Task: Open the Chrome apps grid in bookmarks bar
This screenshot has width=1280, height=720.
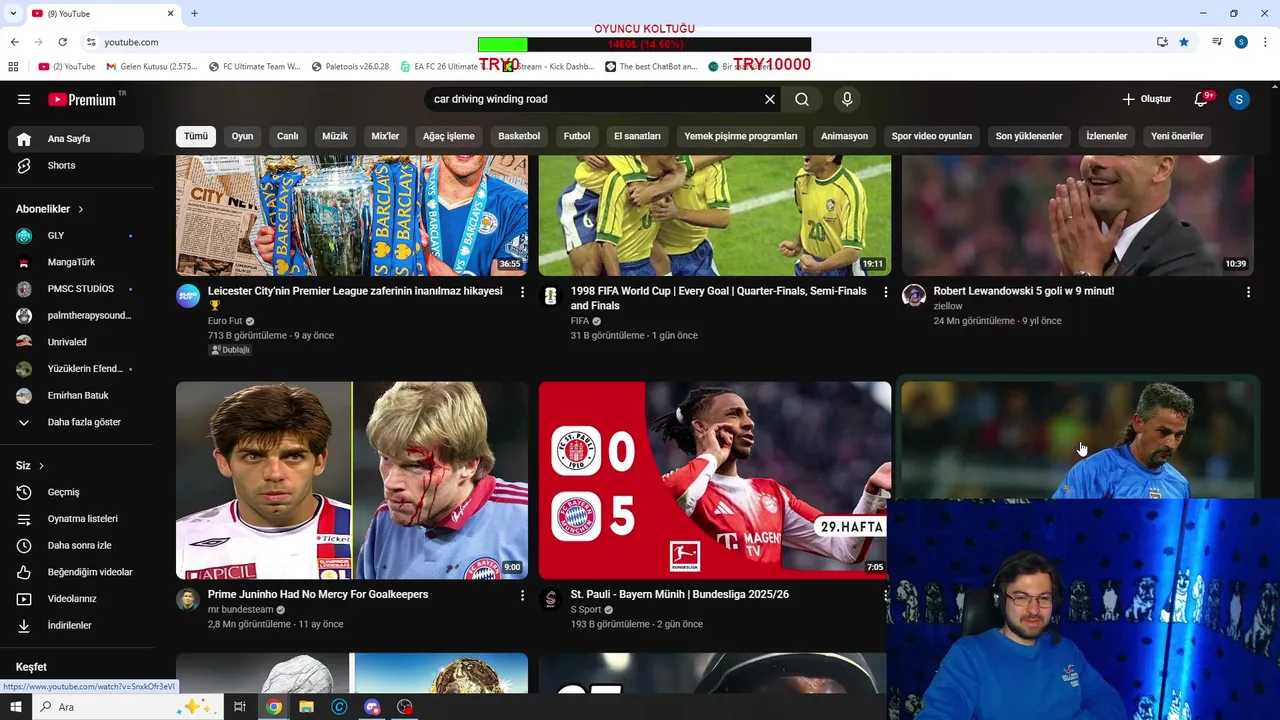Action: (x=13, y=67)
